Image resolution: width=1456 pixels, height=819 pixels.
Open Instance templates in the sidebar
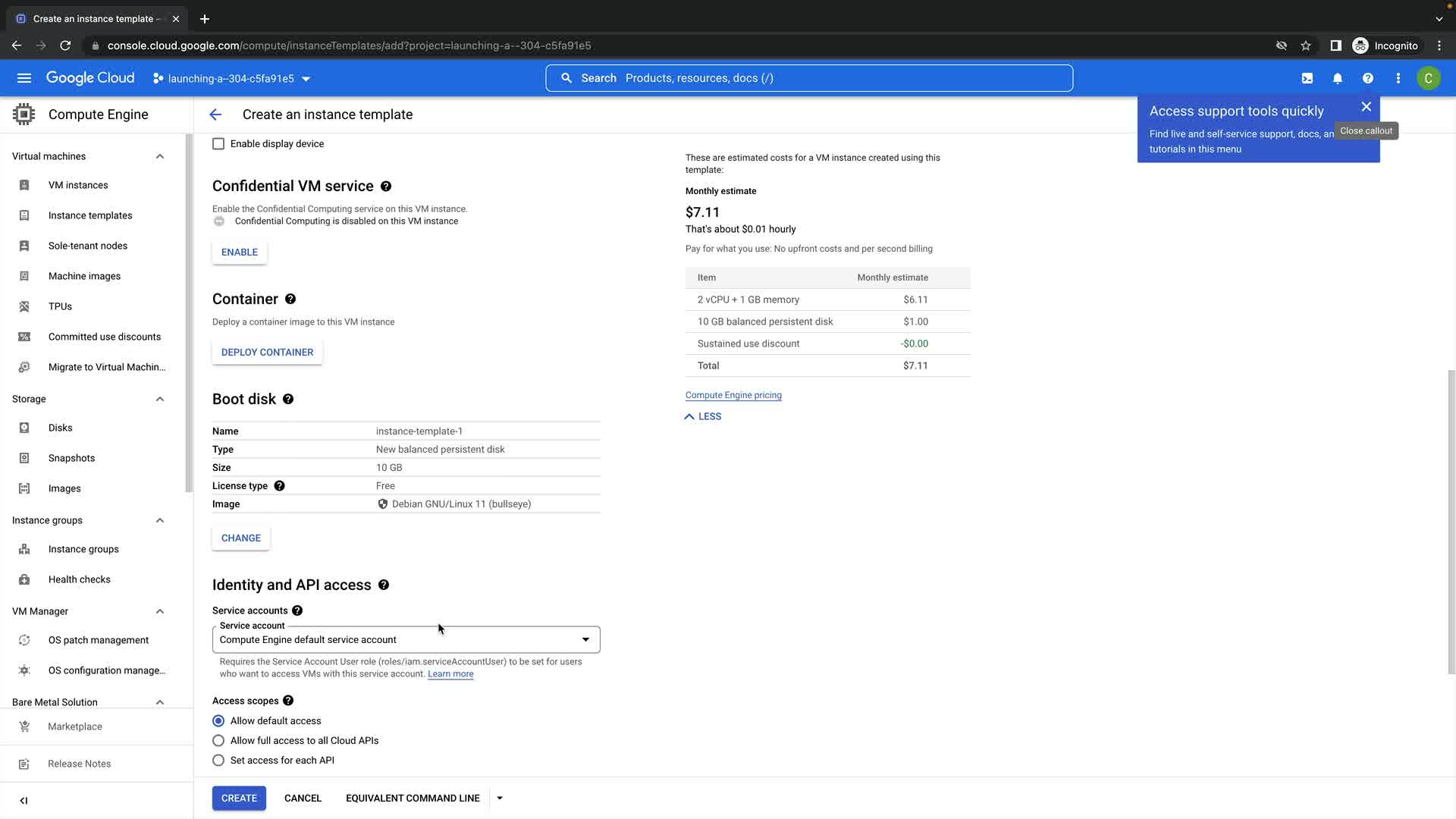(x=90, y=215)
